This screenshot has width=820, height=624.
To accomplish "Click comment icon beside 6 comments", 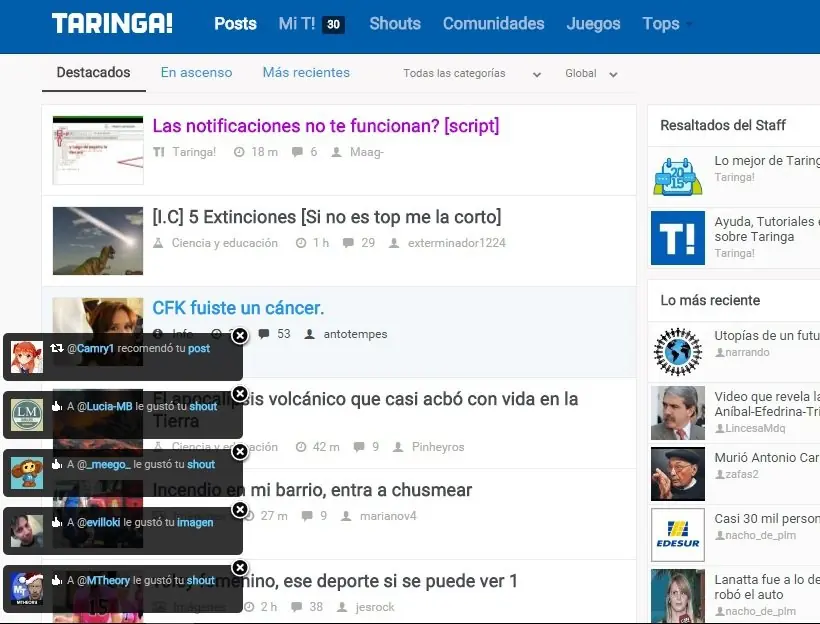I will (x=297, y=152).
